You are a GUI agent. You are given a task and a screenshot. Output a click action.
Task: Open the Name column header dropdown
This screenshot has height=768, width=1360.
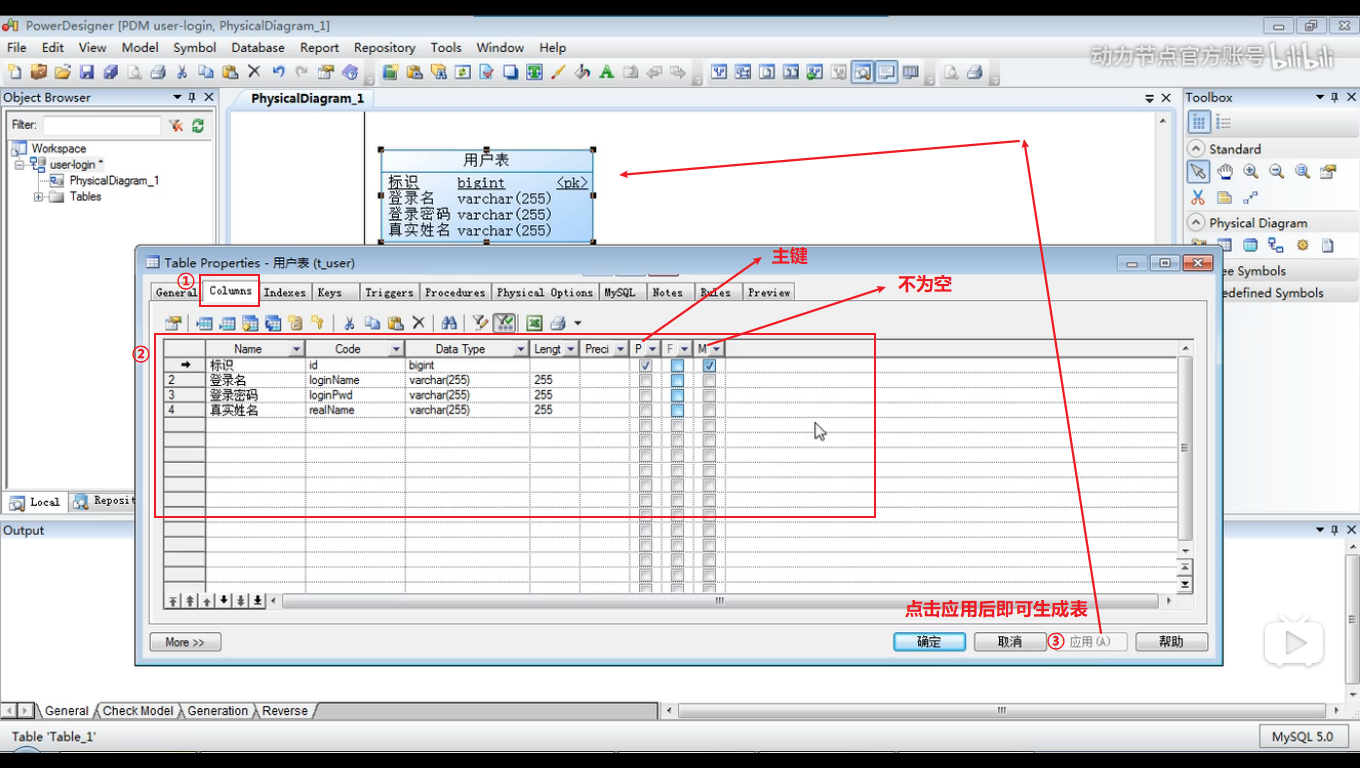click(x=296, y=349)
